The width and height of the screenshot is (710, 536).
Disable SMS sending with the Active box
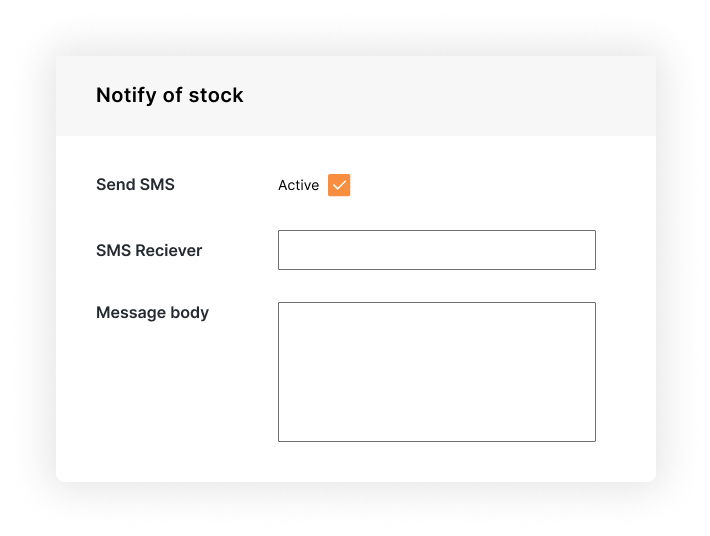(x=339, y=185)
